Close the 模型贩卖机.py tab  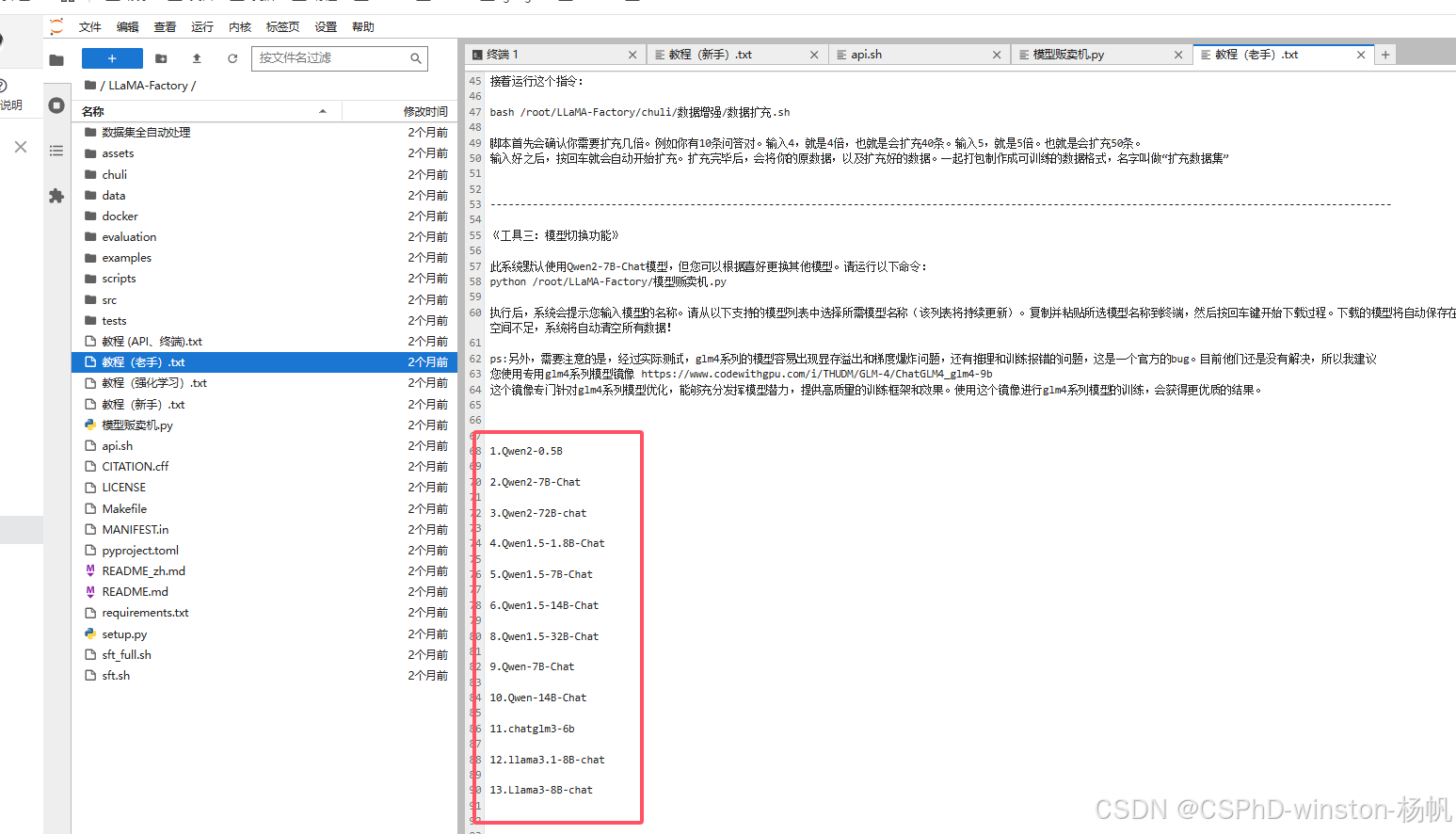pyautogui.click(x=1178, y=55)
